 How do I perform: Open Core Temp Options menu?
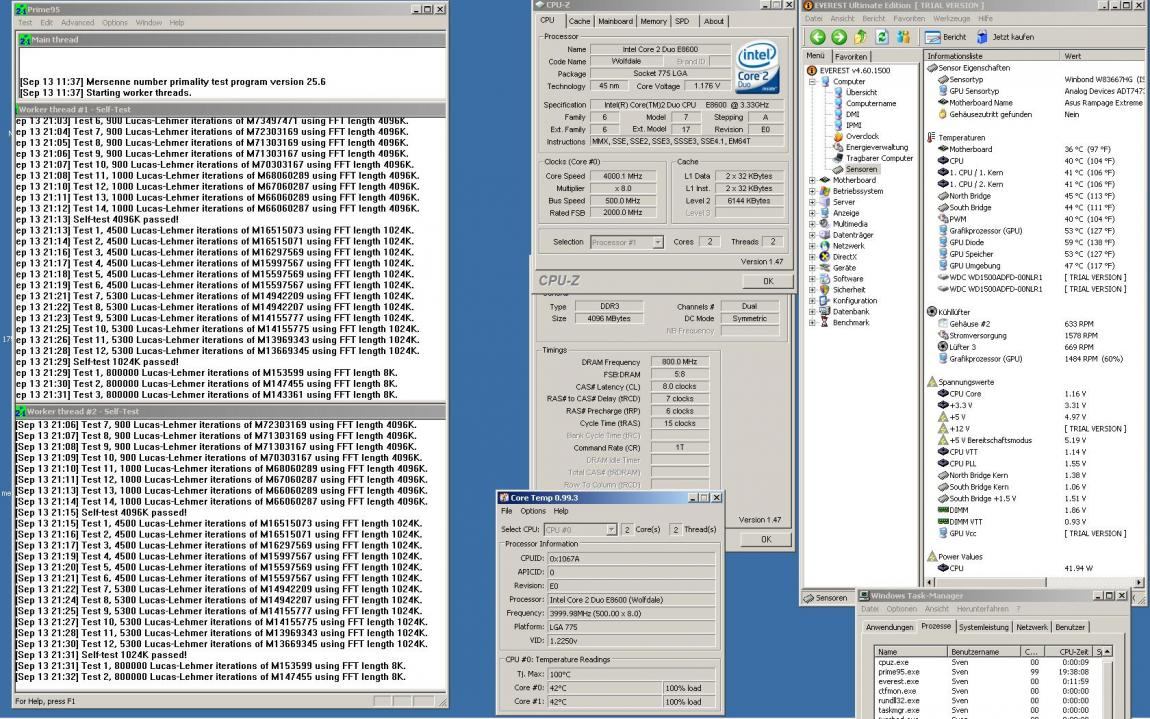(x=533, y=511)
